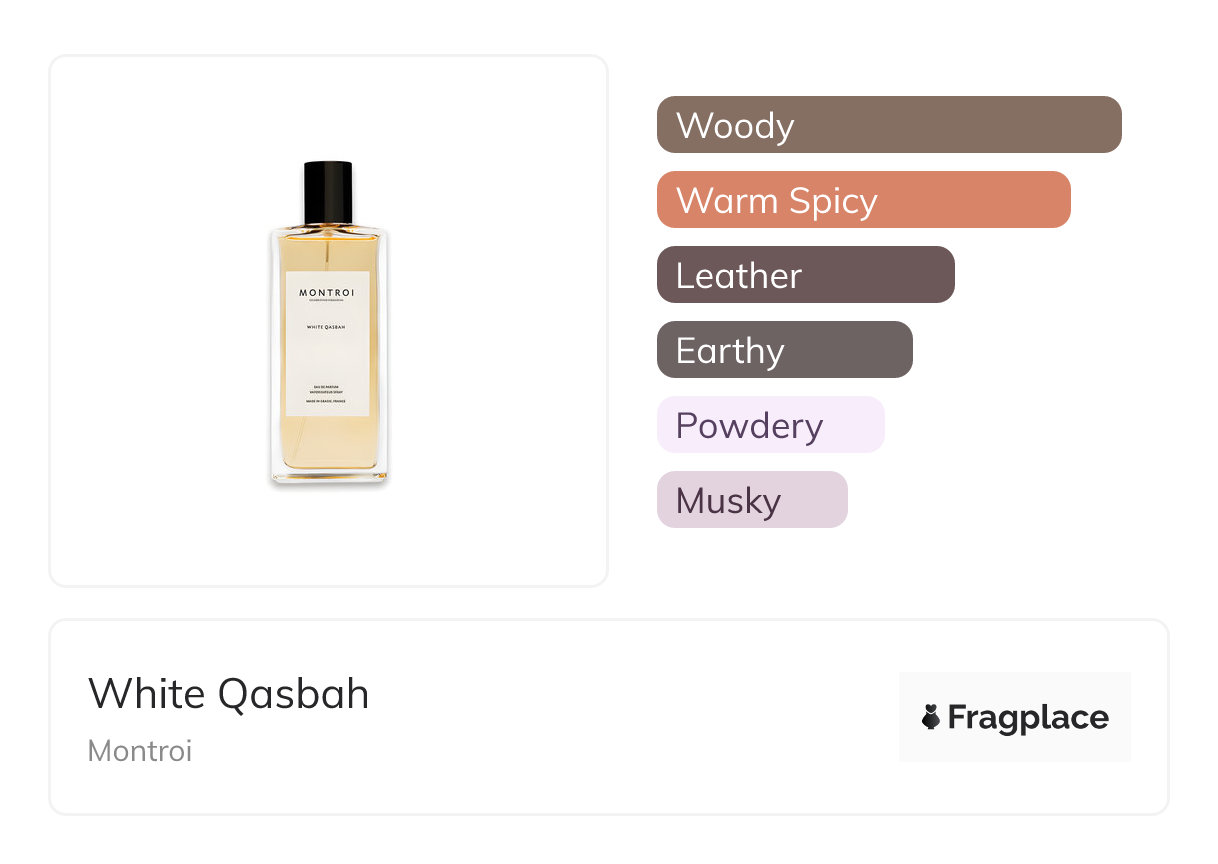Image resolution: width=1218 pixels, height=864 pixels.
Task: Click the dark brown Leather color swatch end
Action: [935, 275]
